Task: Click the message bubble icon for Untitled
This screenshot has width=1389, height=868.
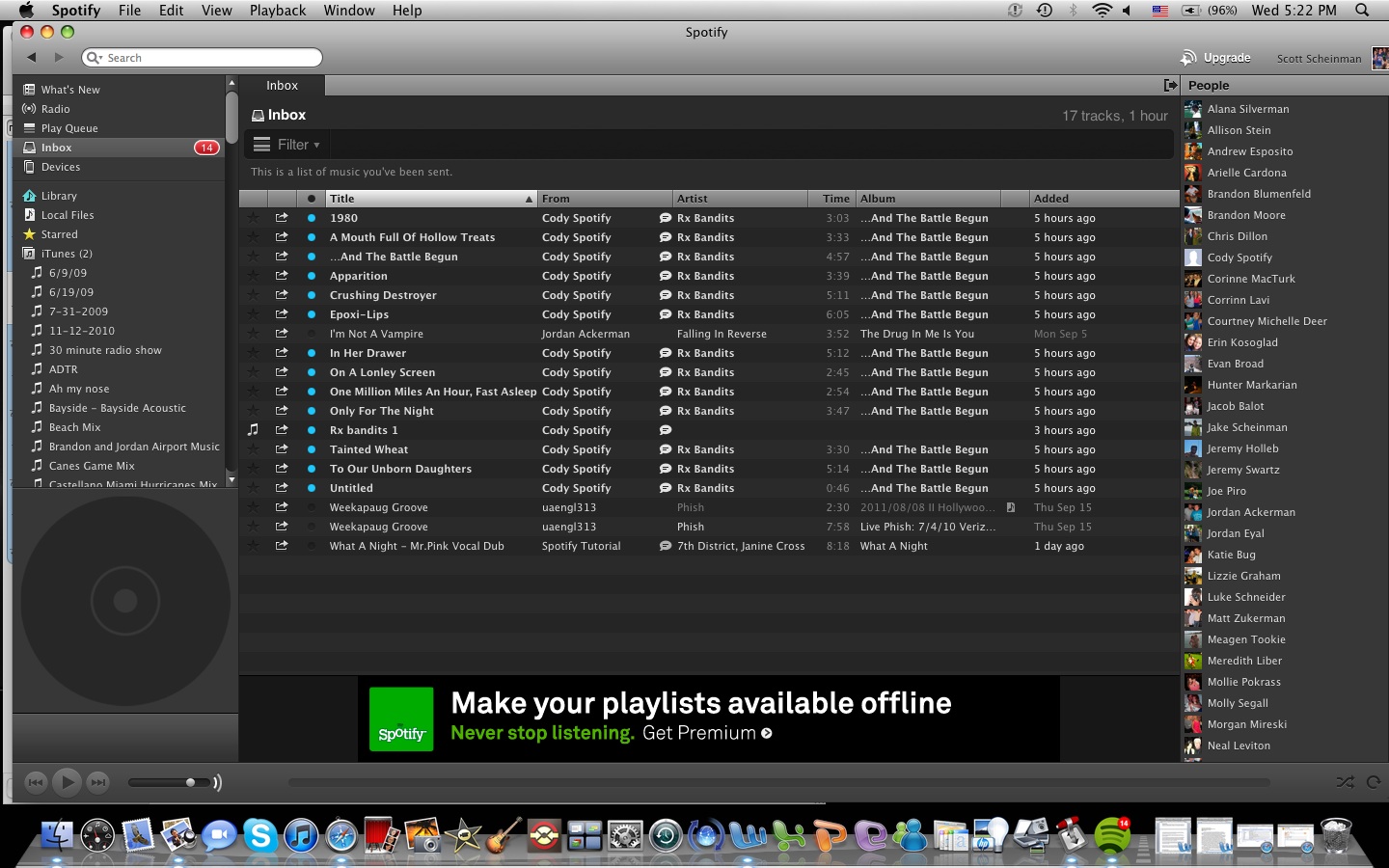Action: point(666,488)
